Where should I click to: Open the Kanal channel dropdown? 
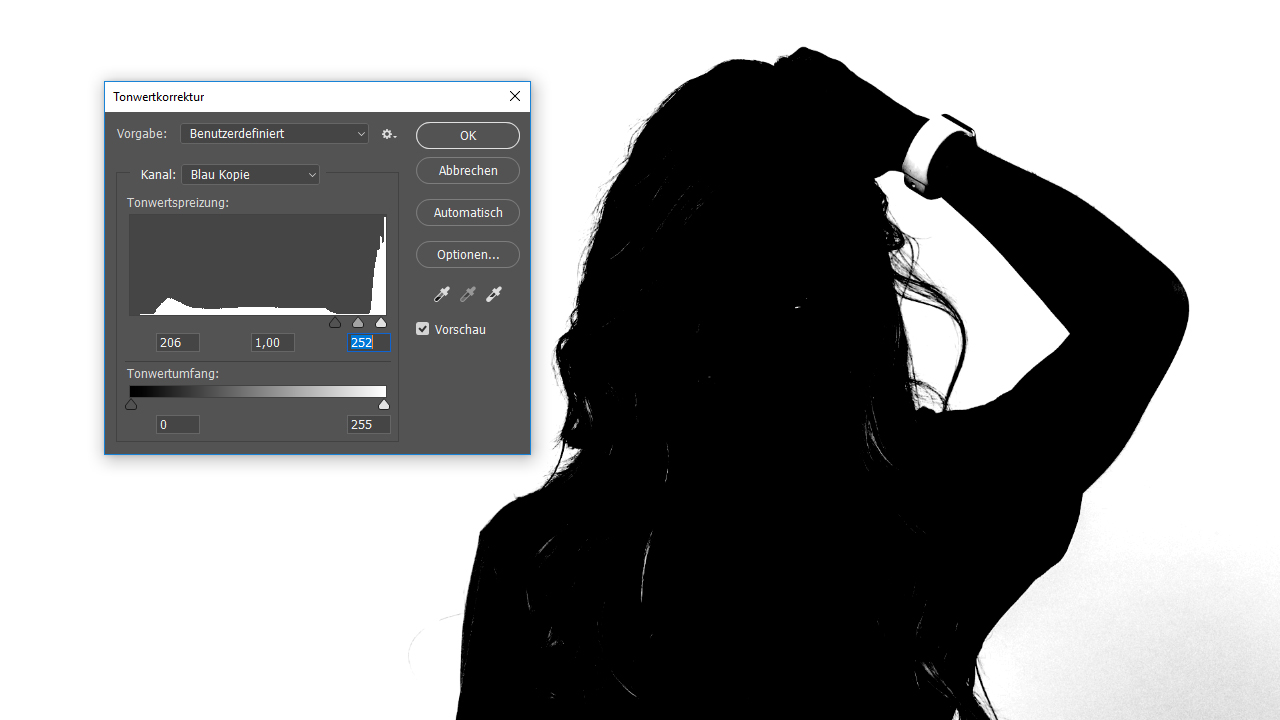tap(250, 175)
